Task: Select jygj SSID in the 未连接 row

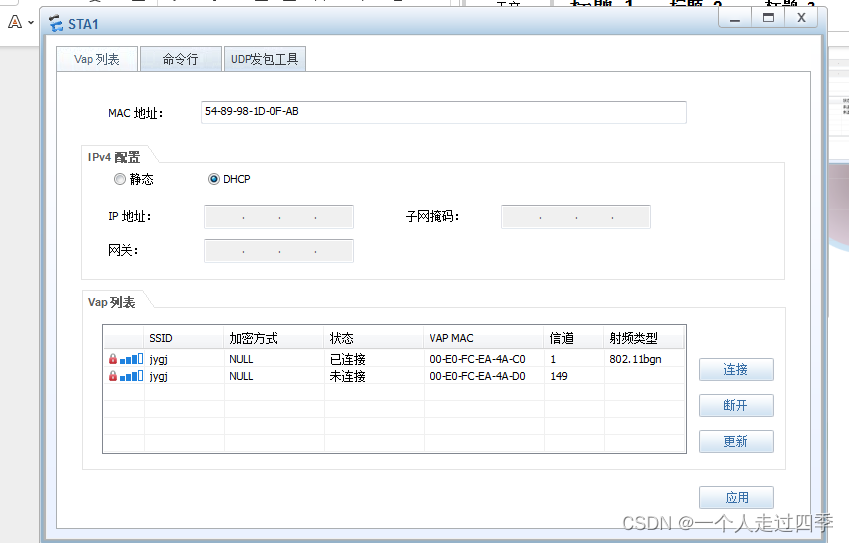Action: (159, 376)
